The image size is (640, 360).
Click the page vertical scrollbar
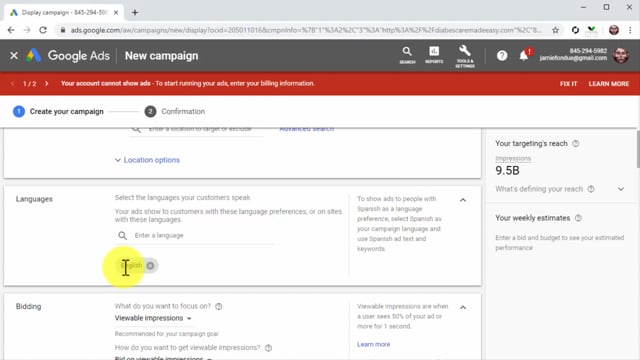pyautogui.click(x=638, y=149)
